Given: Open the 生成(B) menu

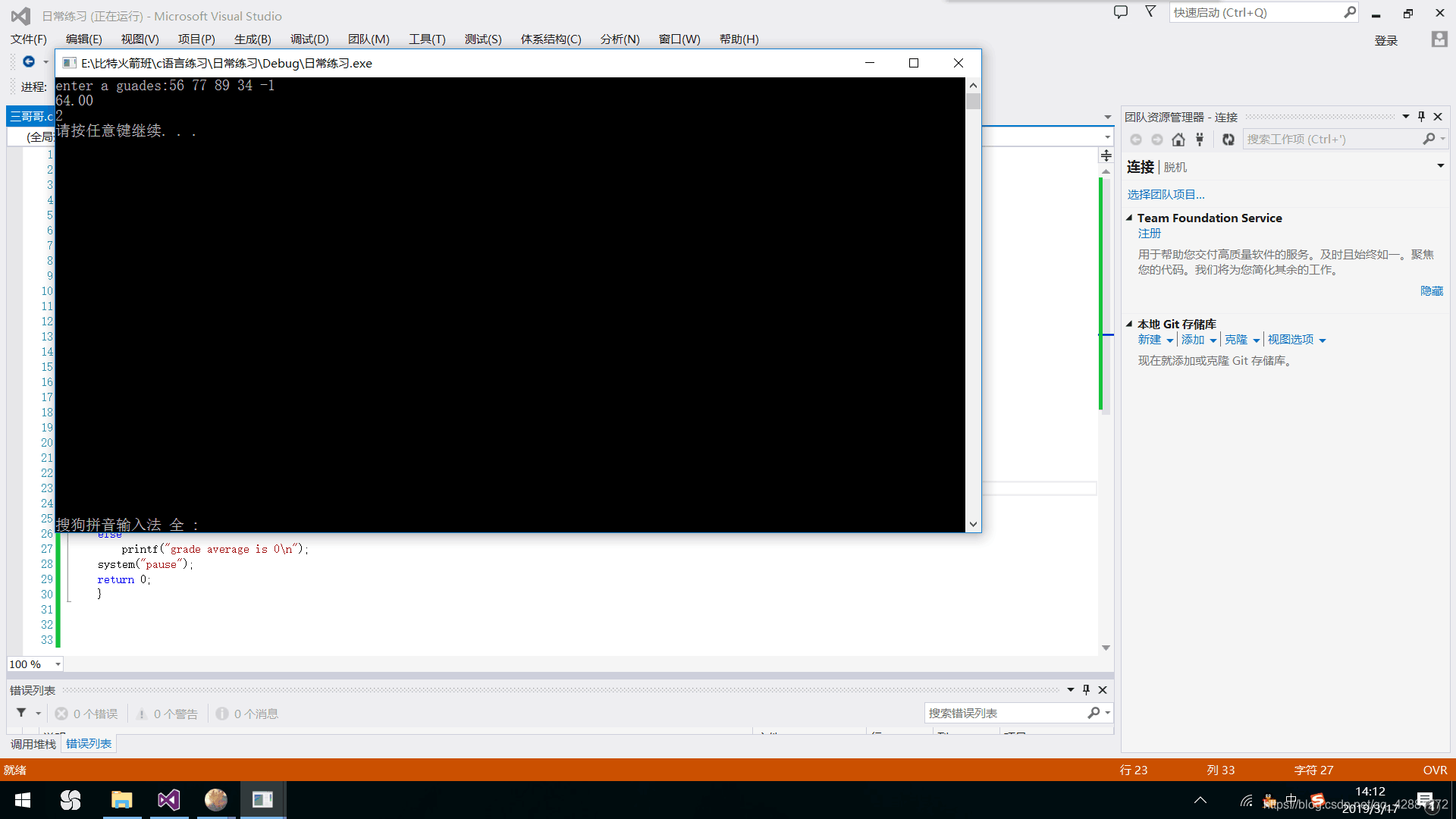Looking at the screenshot, I should coord(253,39).
